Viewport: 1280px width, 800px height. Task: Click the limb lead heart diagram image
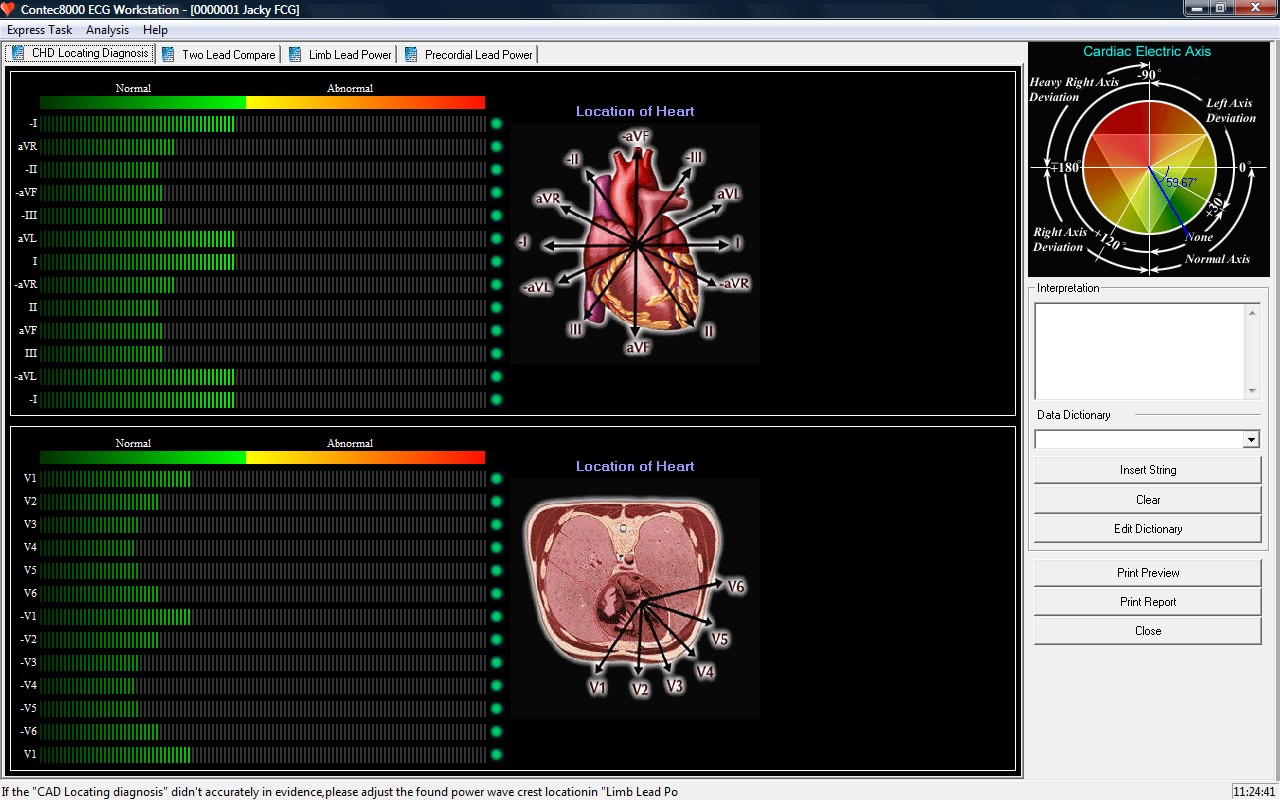[x=635, y=243]
